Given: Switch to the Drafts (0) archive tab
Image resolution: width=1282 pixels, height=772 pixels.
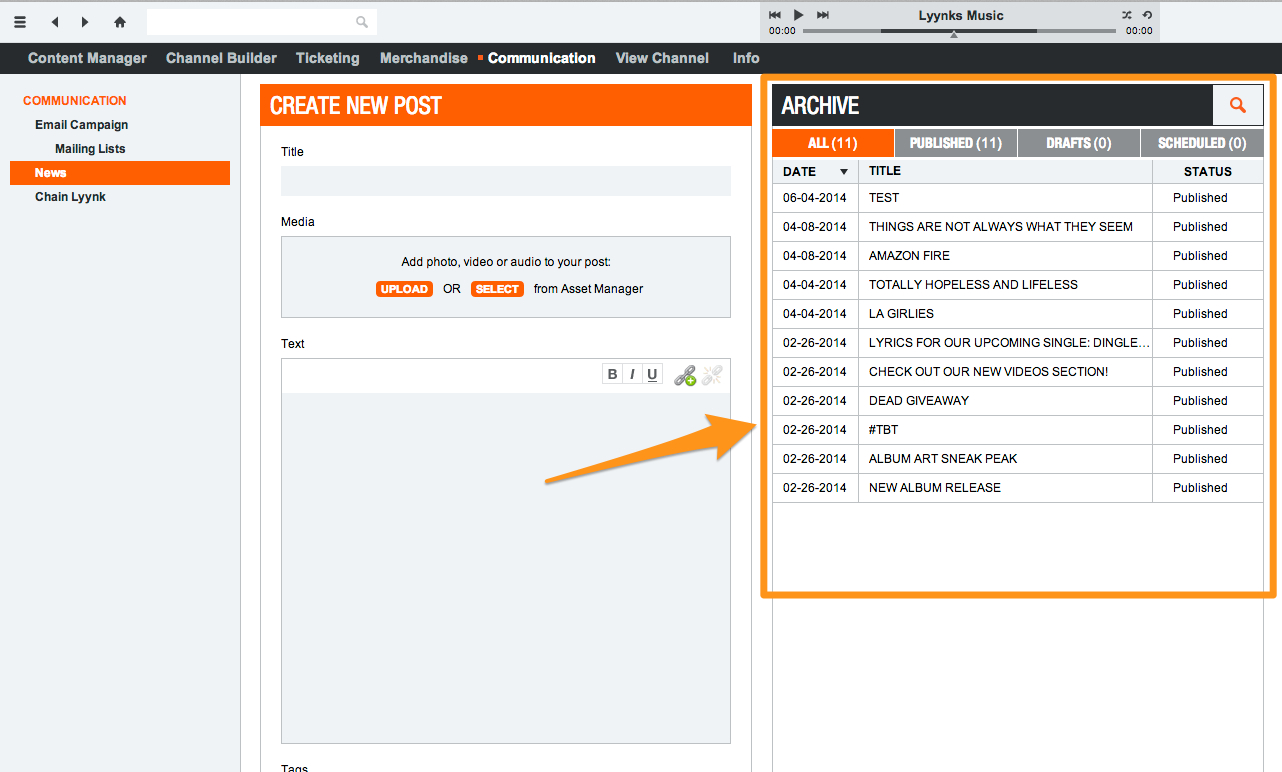Looking at the screenshot, I should (x=1079, y=143).
